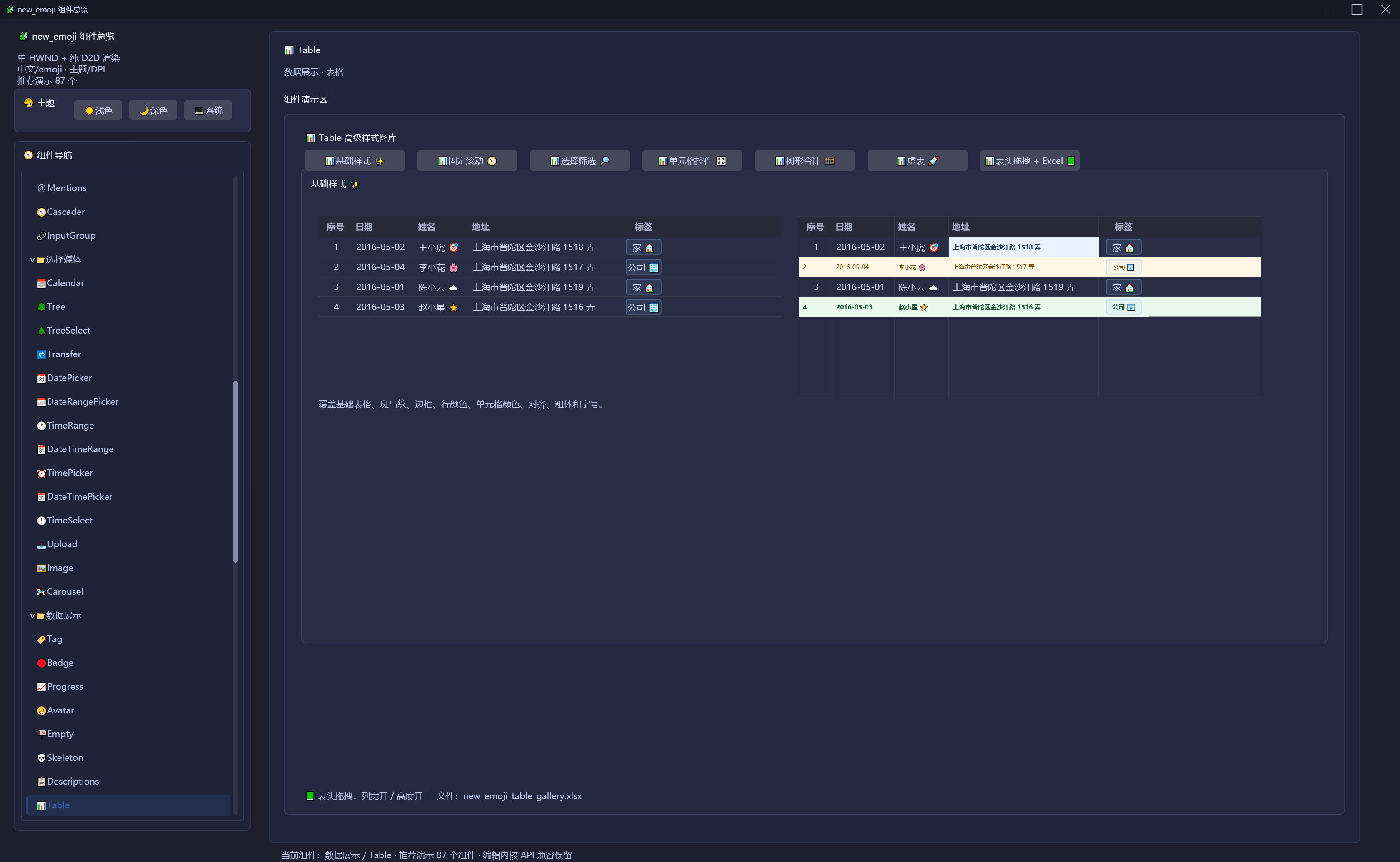Click the DateTimePicker icon
The height and width of the screenshot is (862, 1400).
(41, 497)
